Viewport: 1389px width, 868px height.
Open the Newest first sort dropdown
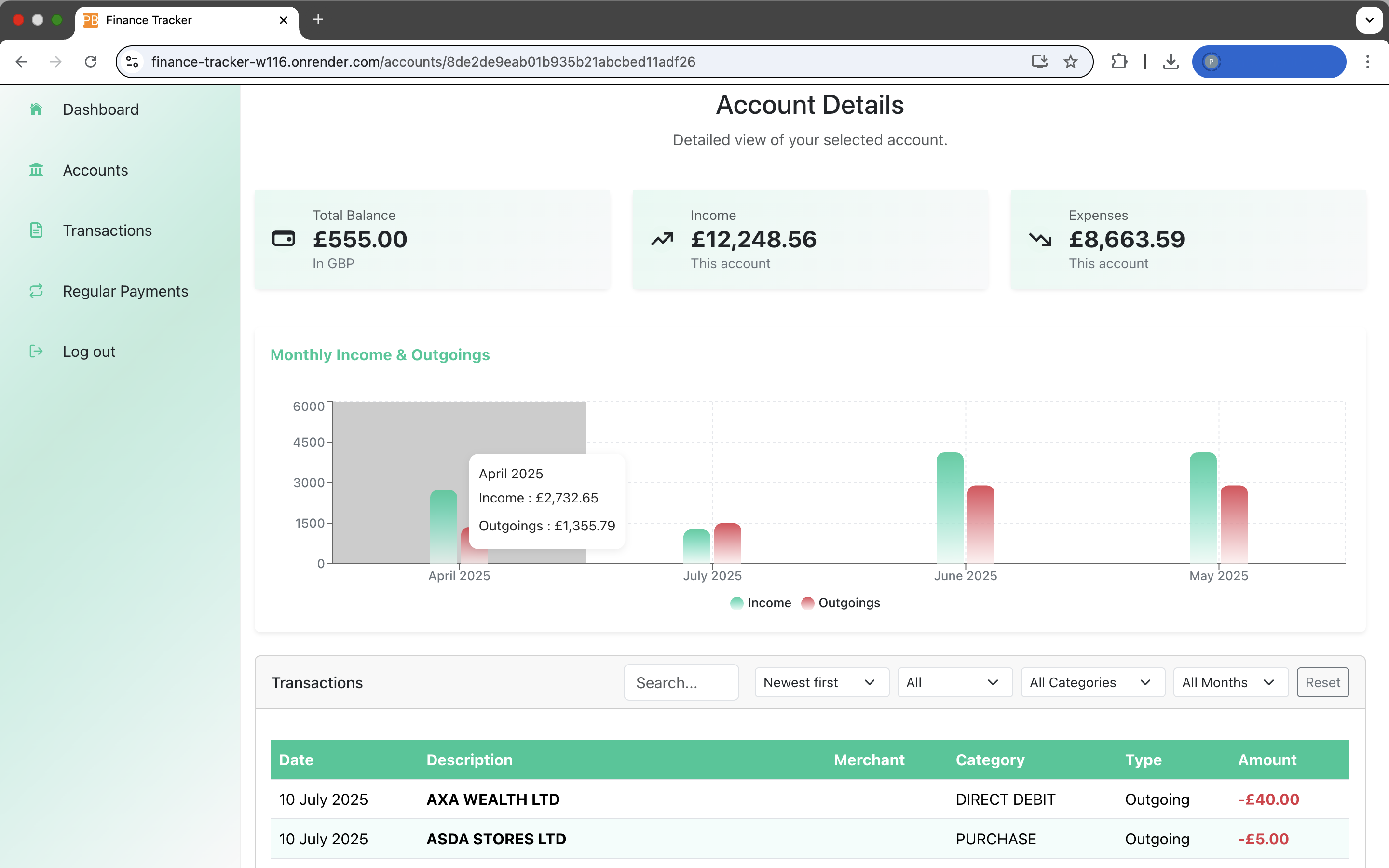click(821, 682)
